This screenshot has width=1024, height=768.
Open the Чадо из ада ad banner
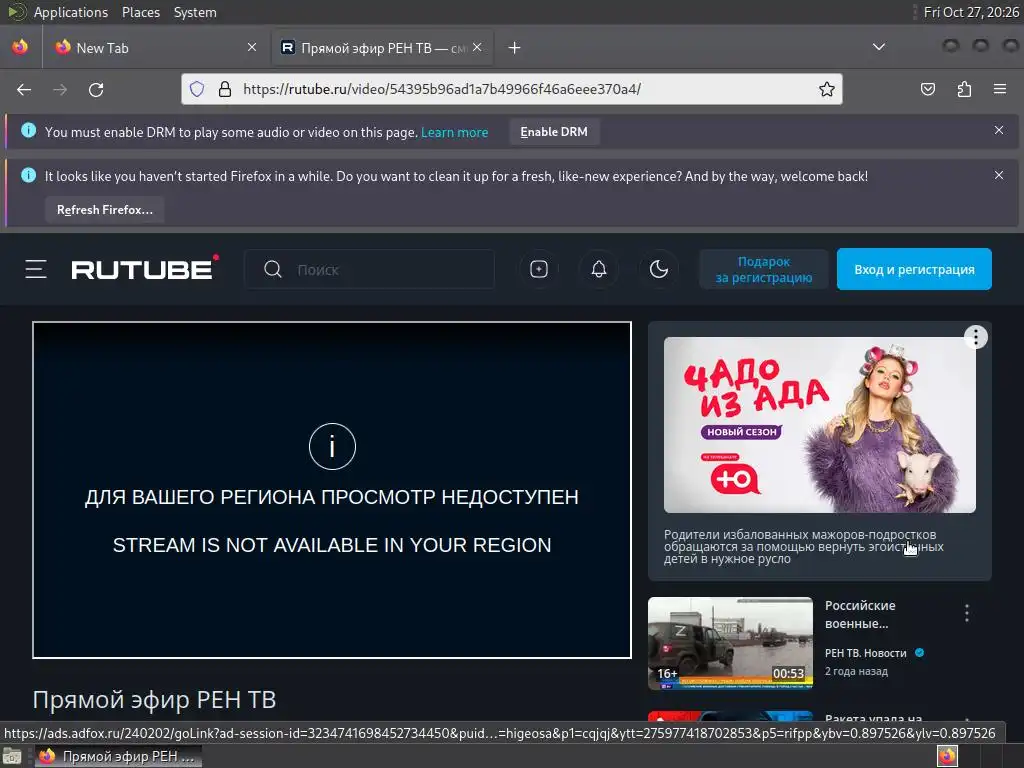tap(820, 424)
